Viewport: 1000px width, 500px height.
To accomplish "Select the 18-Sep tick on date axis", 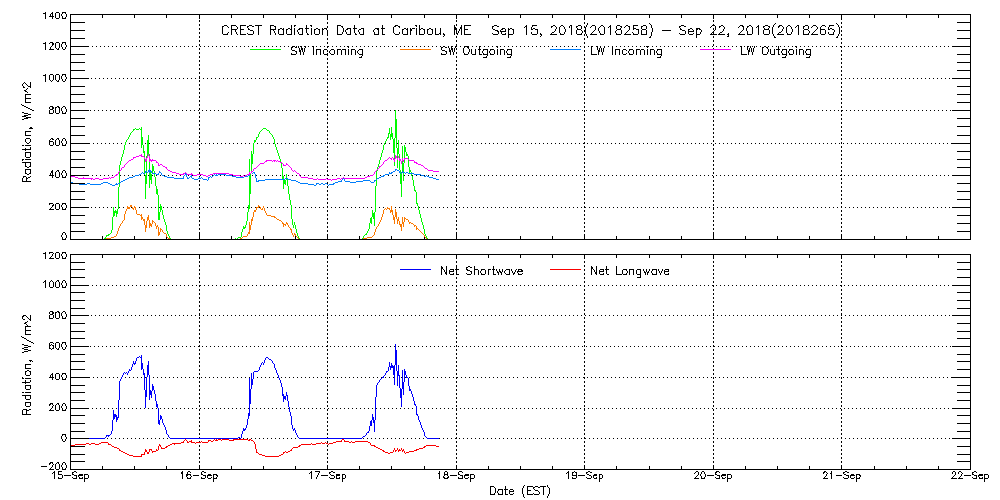I will point(456,477).
